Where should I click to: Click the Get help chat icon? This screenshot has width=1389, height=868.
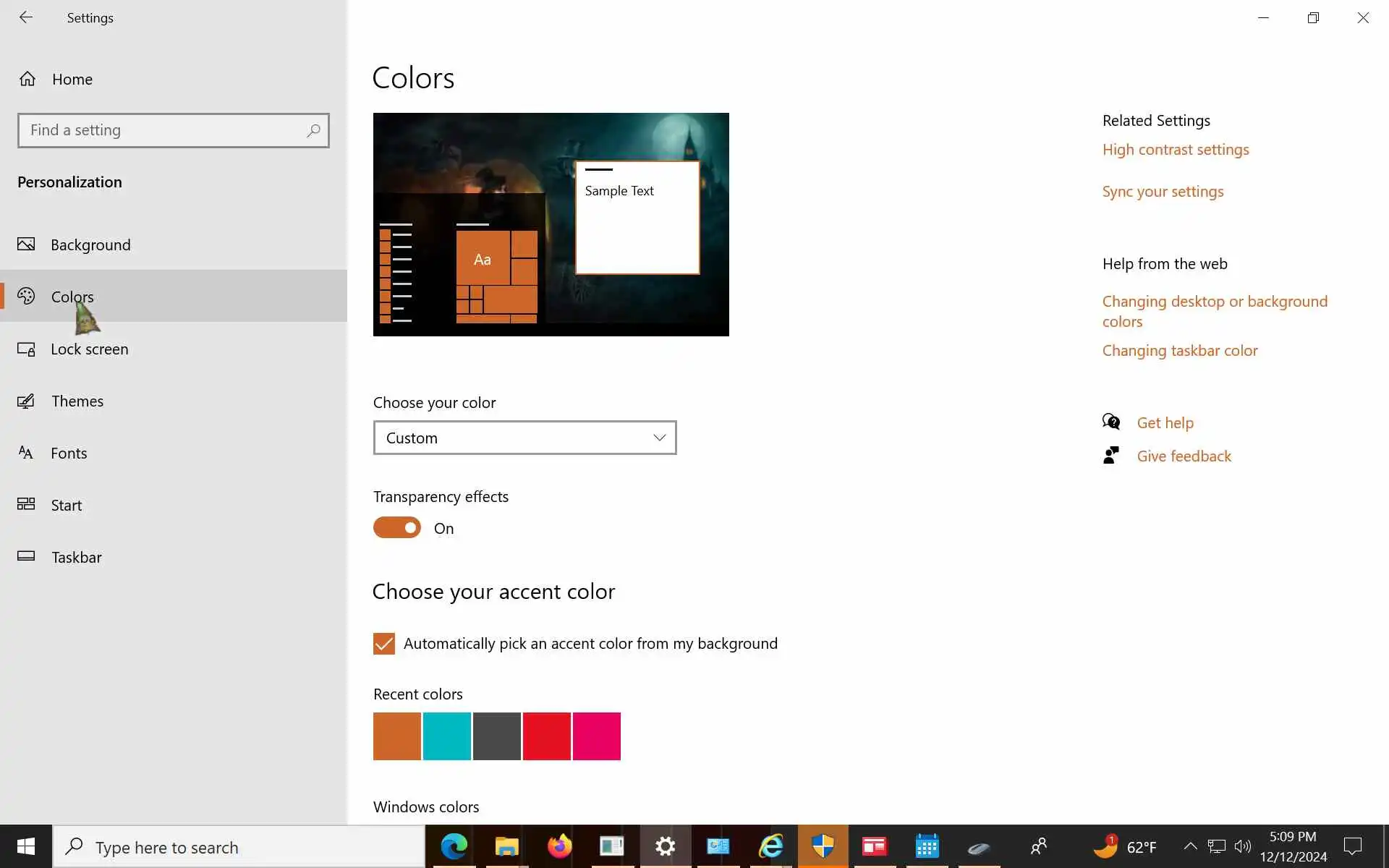click(x=1111, y=422)
